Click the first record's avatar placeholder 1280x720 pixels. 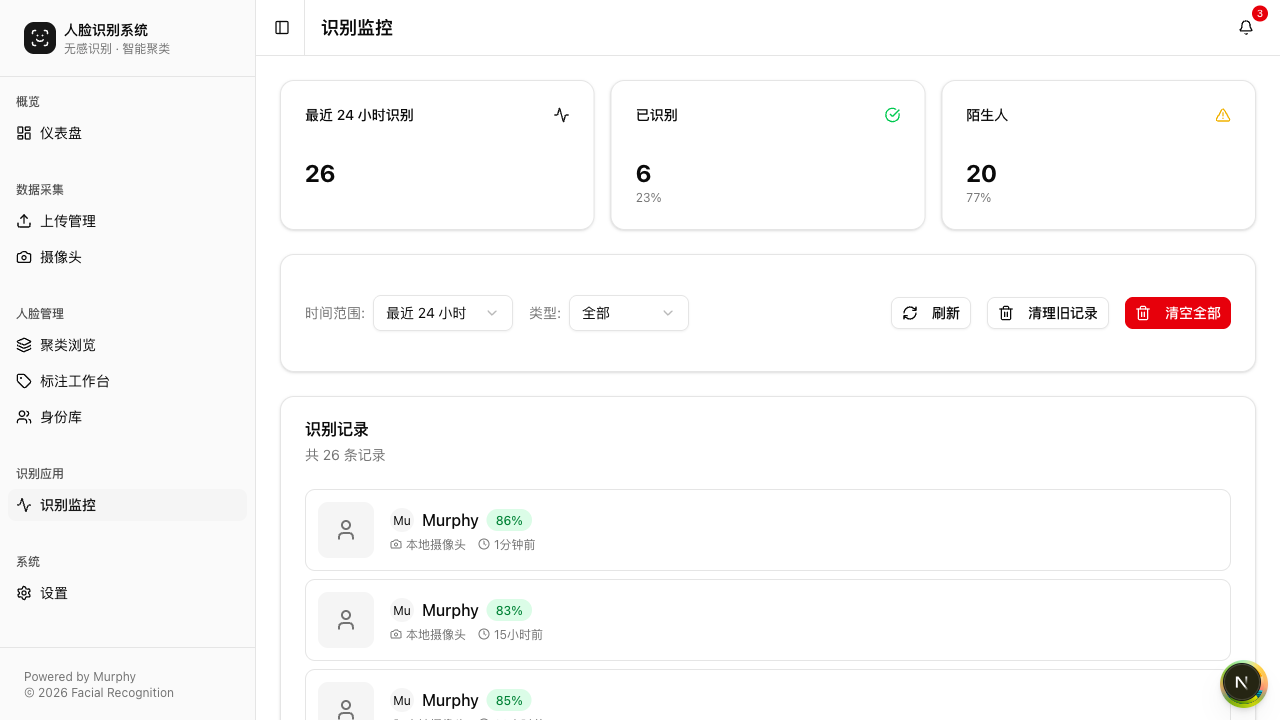click(346, 530)
